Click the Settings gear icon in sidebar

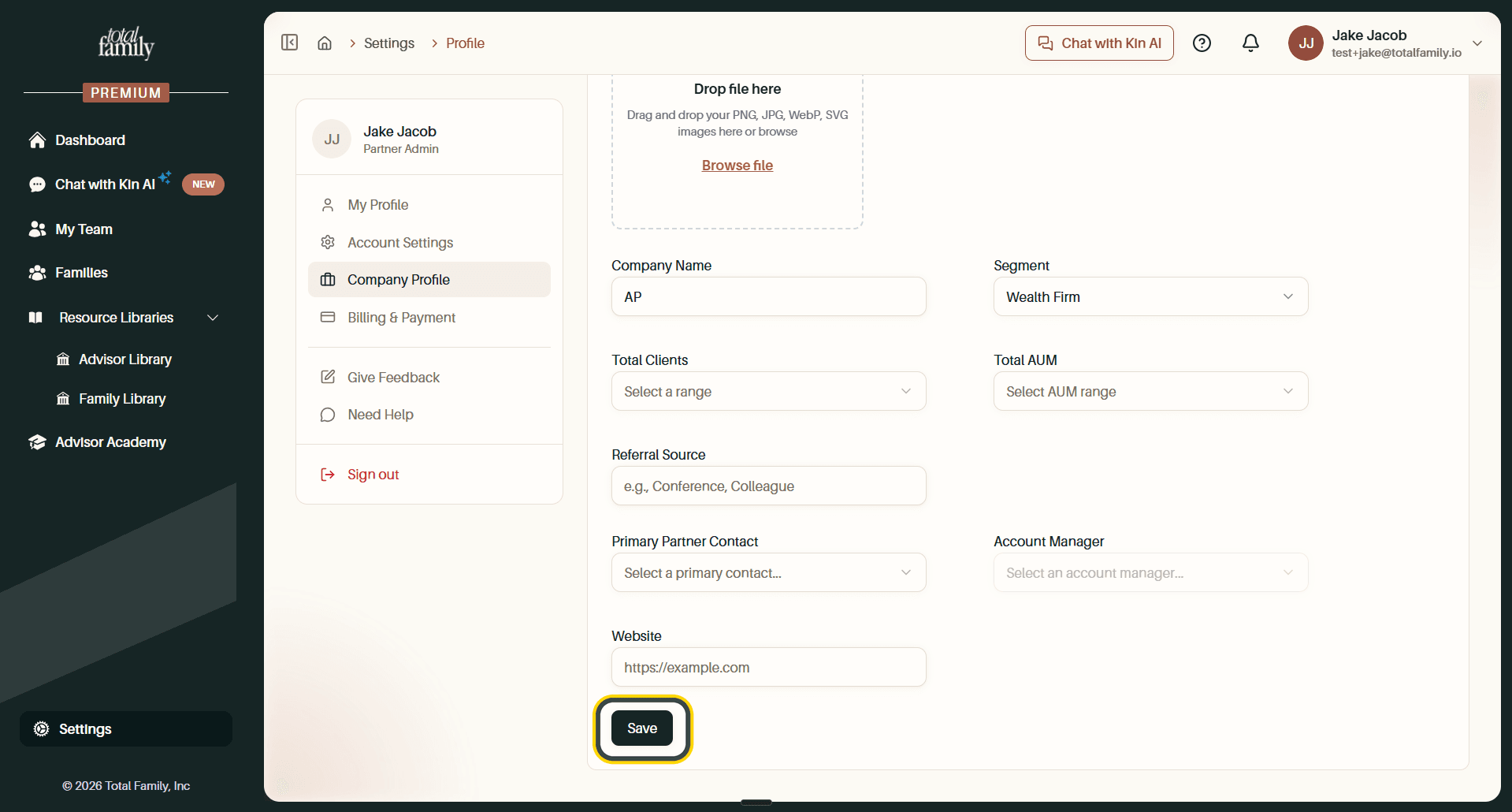click(x=42, y=729)
